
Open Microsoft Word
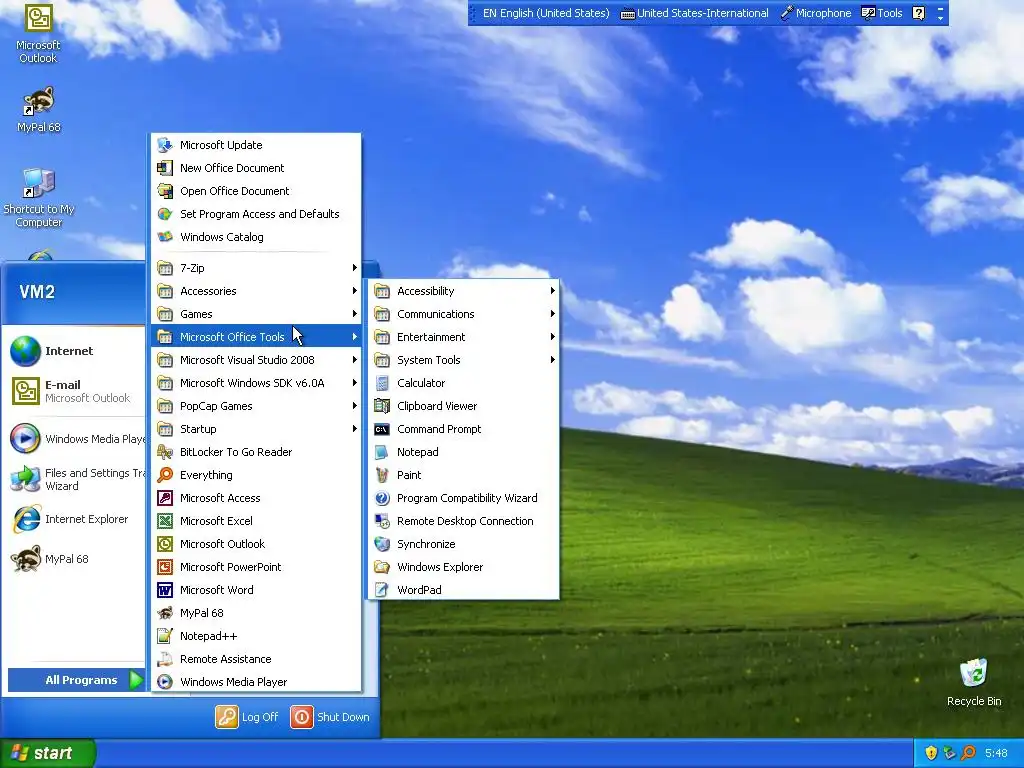pyautogui.click(x=255, y=590)
